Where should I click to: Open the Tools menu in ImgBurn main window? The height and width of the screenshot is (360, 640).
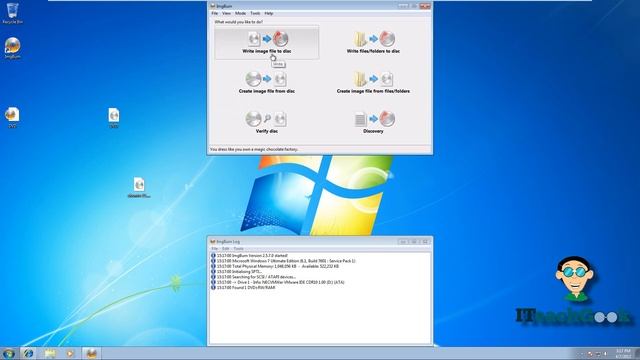[255, 13]
